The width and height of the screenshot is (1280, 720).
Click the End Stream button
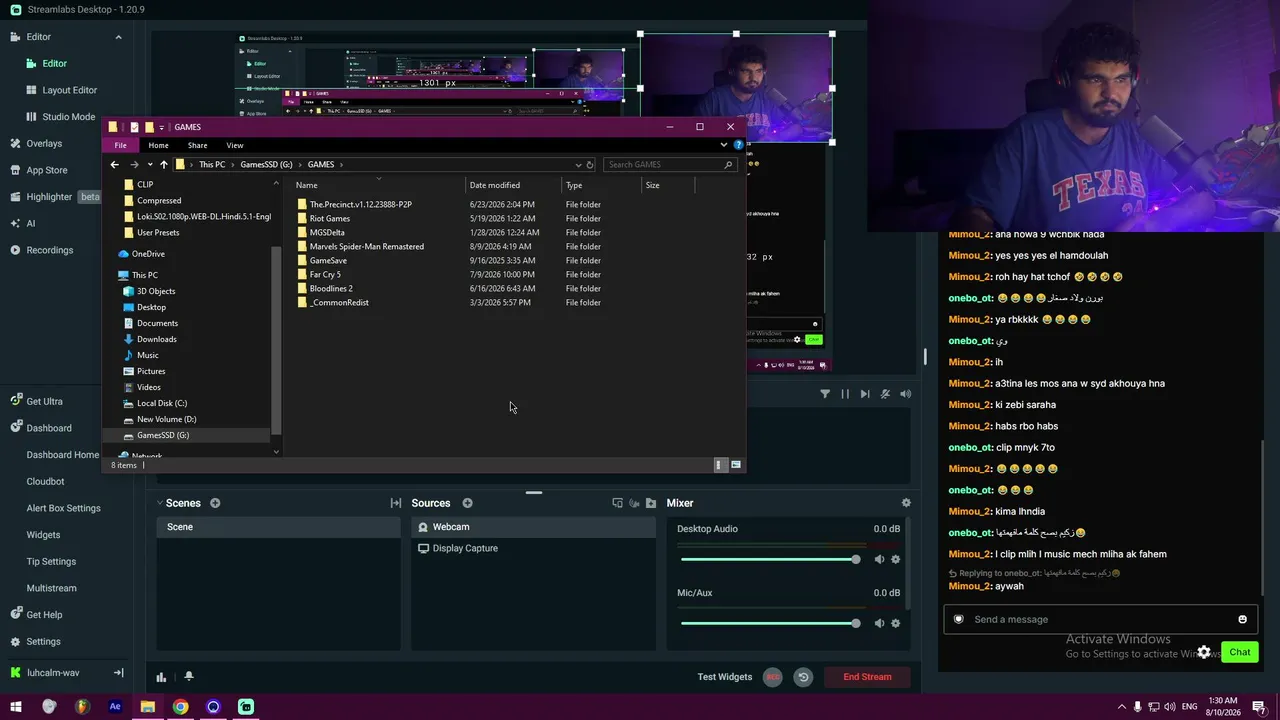coord(867,677)
